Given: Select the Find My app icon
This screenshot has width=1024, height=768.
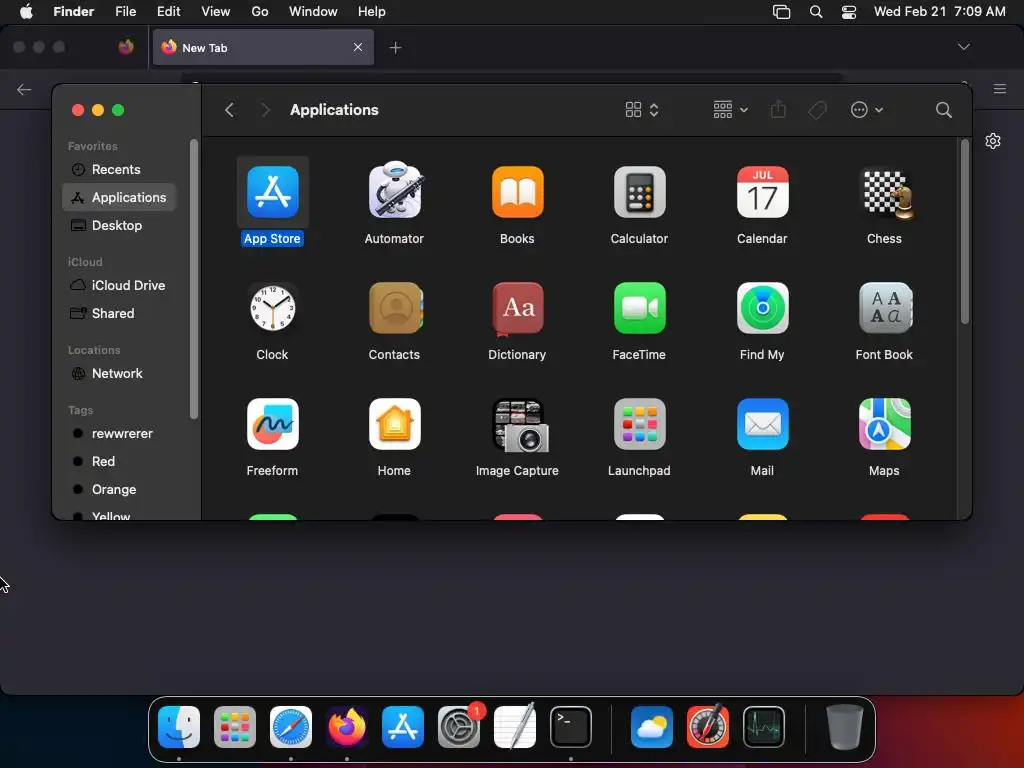Looking at the screenshot, I should [762, 308].
